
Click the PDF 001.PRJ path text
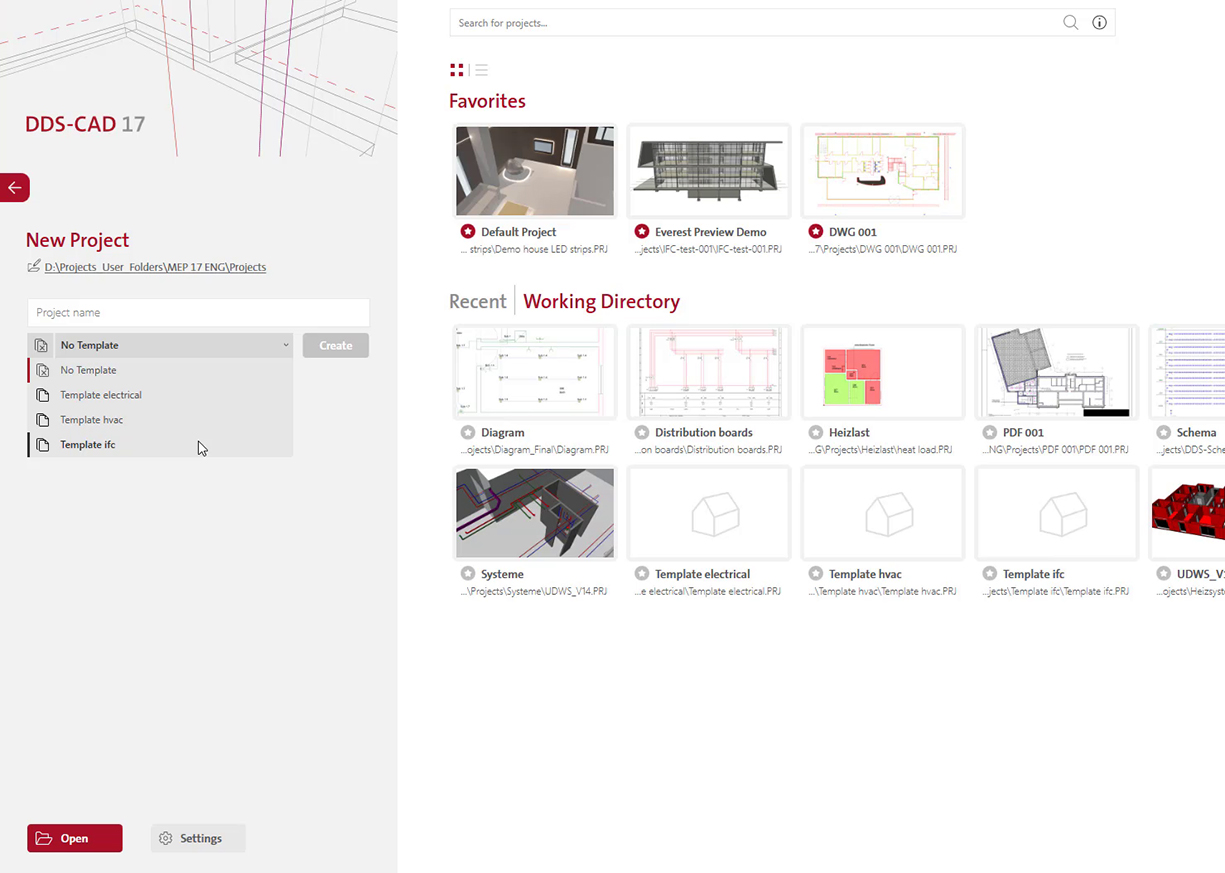pyautogui.click(x=1057, y=450)
